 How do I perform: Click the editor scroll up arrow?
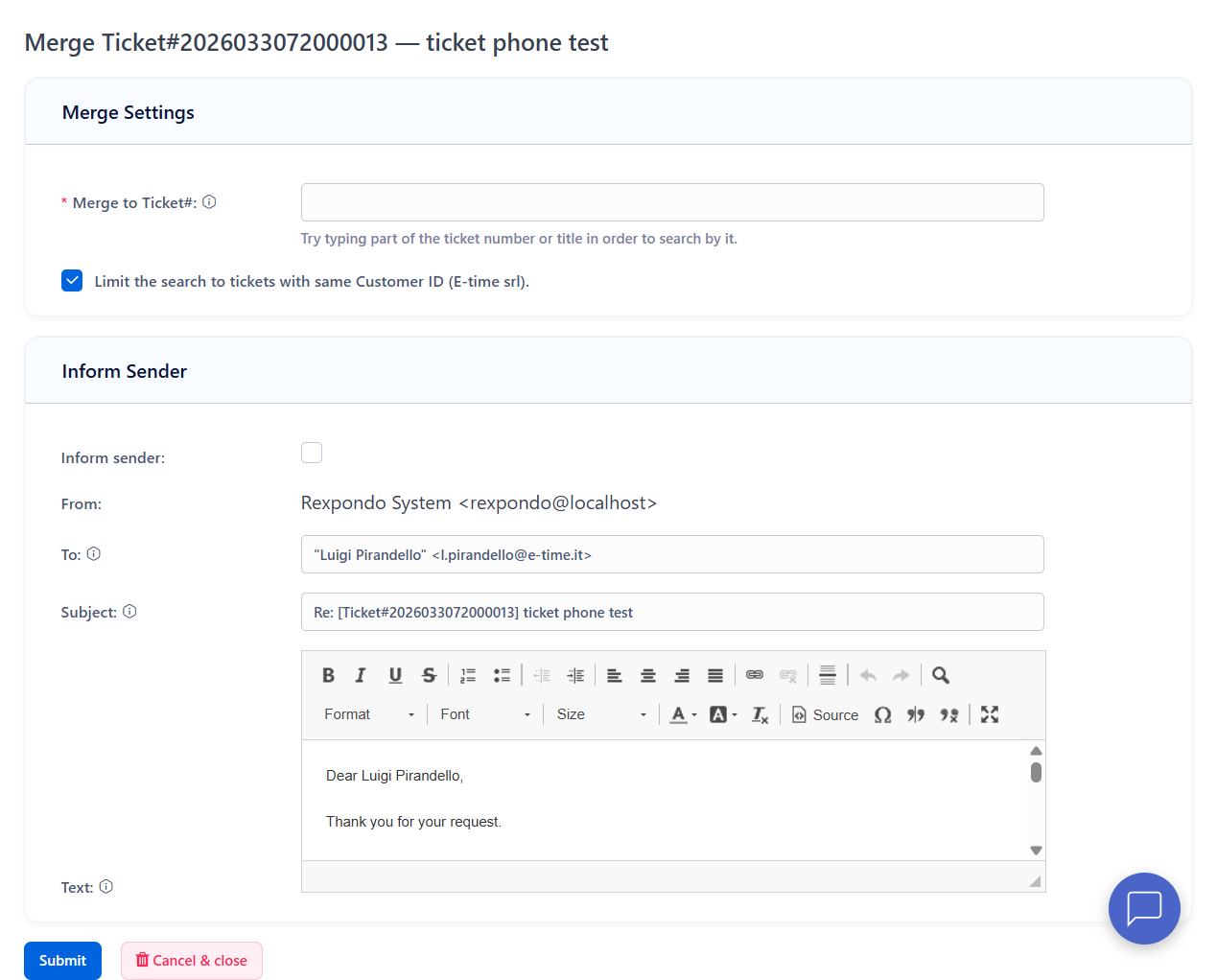pyautogui.click(x=1036, y=751)
